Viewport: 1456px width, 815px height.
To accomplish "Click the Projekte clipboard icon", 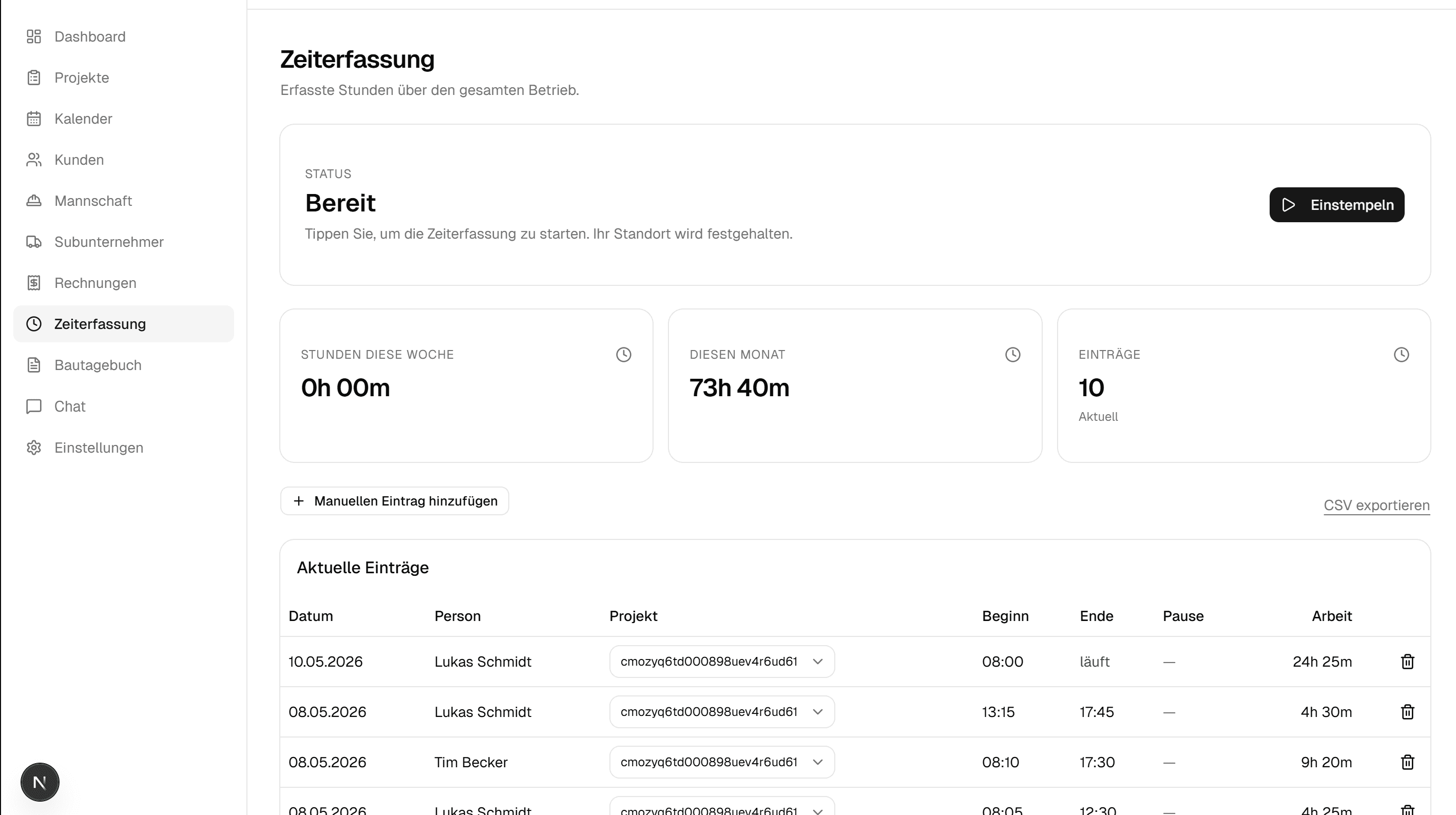I will click(34, 77).
